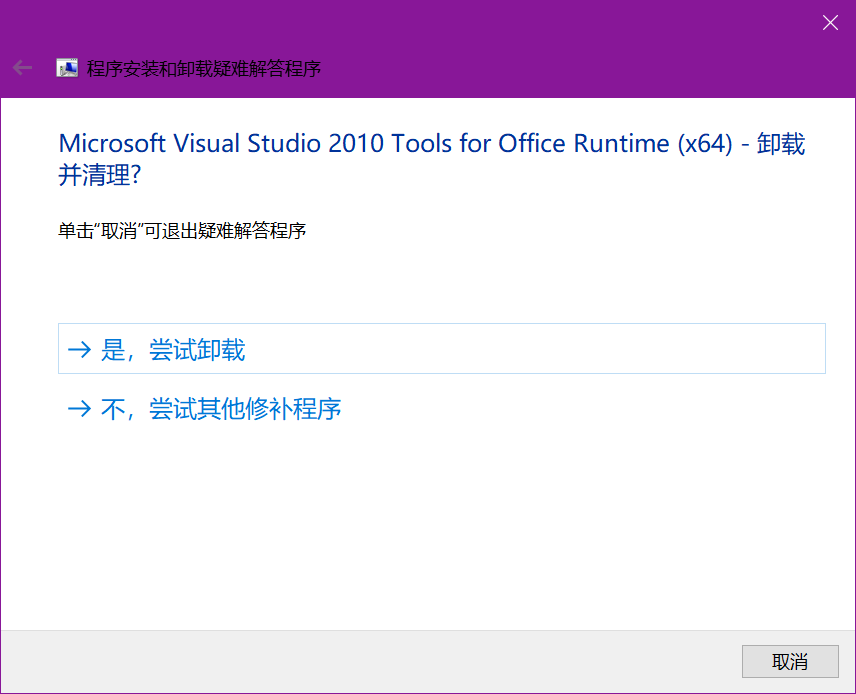856x694 pixels.
Task: Choose 不，尝试其他修补程序 option
Action: pos(220,408)
